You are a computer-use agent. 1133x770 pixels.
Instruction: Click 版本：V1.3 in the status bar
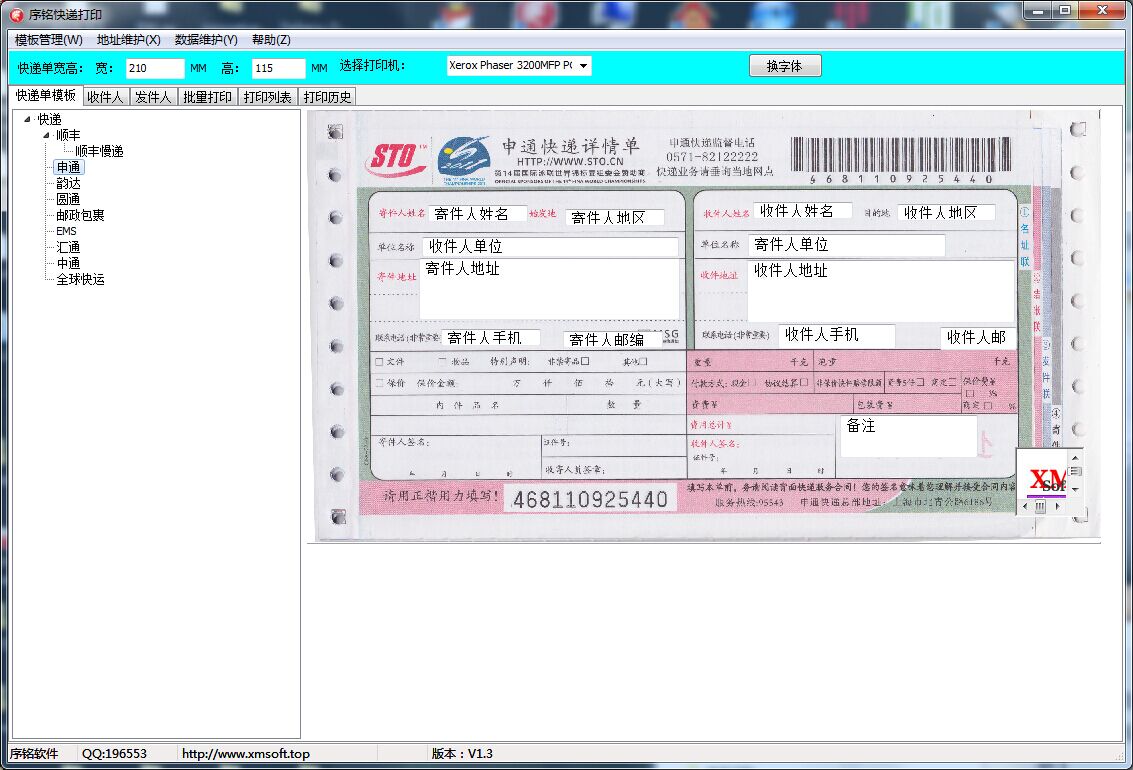[462, 753]
